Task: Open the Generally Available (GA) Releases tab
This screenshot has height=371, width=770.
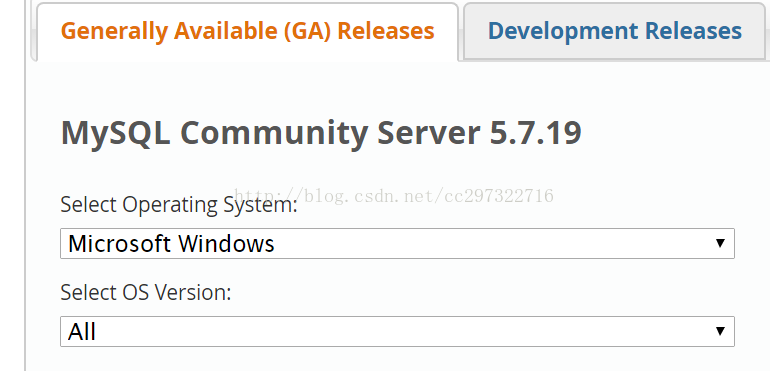Action: coord(248,31)
